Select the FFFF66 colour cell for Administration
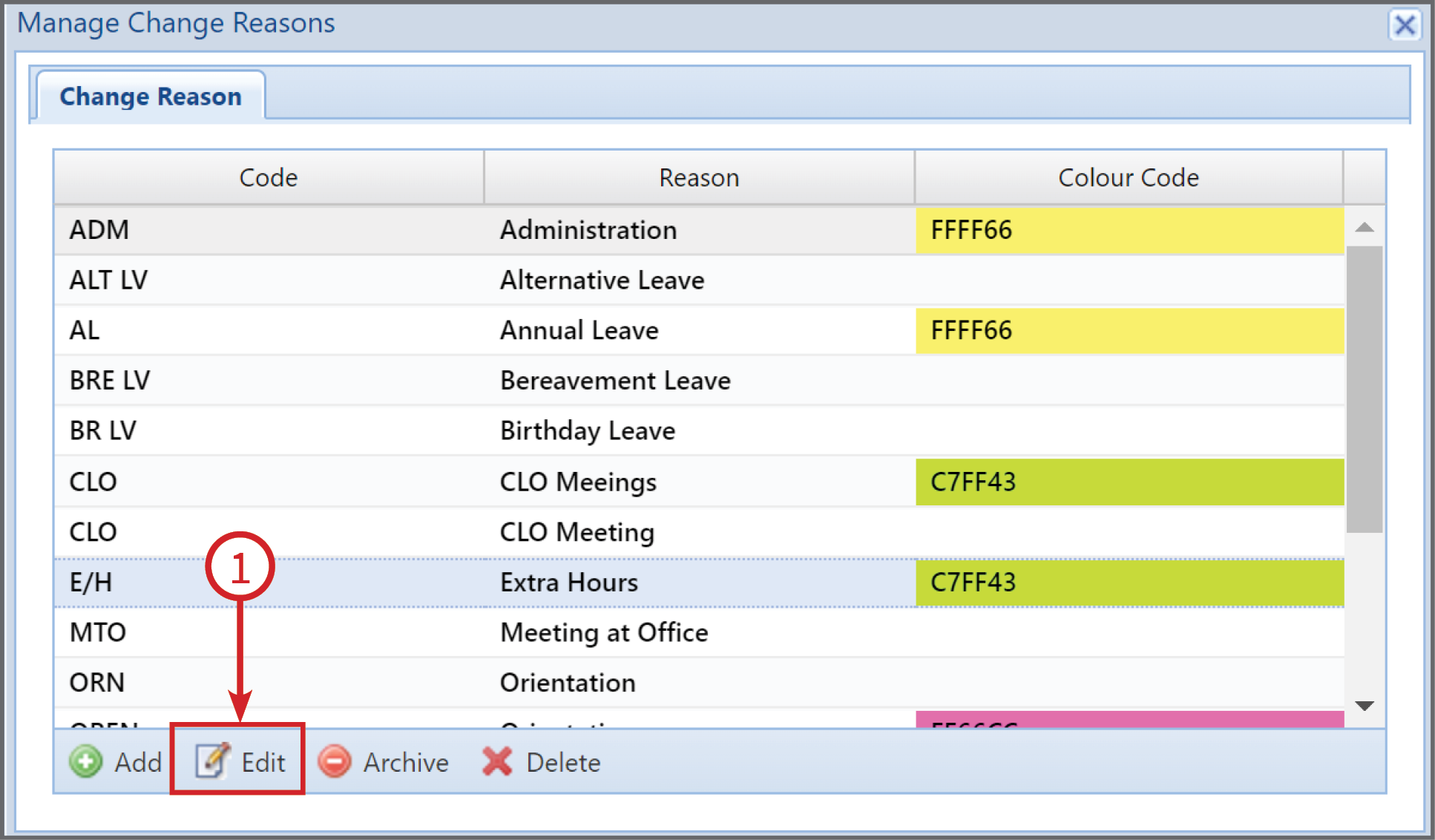The height and width of the screenshot is (840, 1435). coord(1129,230)
